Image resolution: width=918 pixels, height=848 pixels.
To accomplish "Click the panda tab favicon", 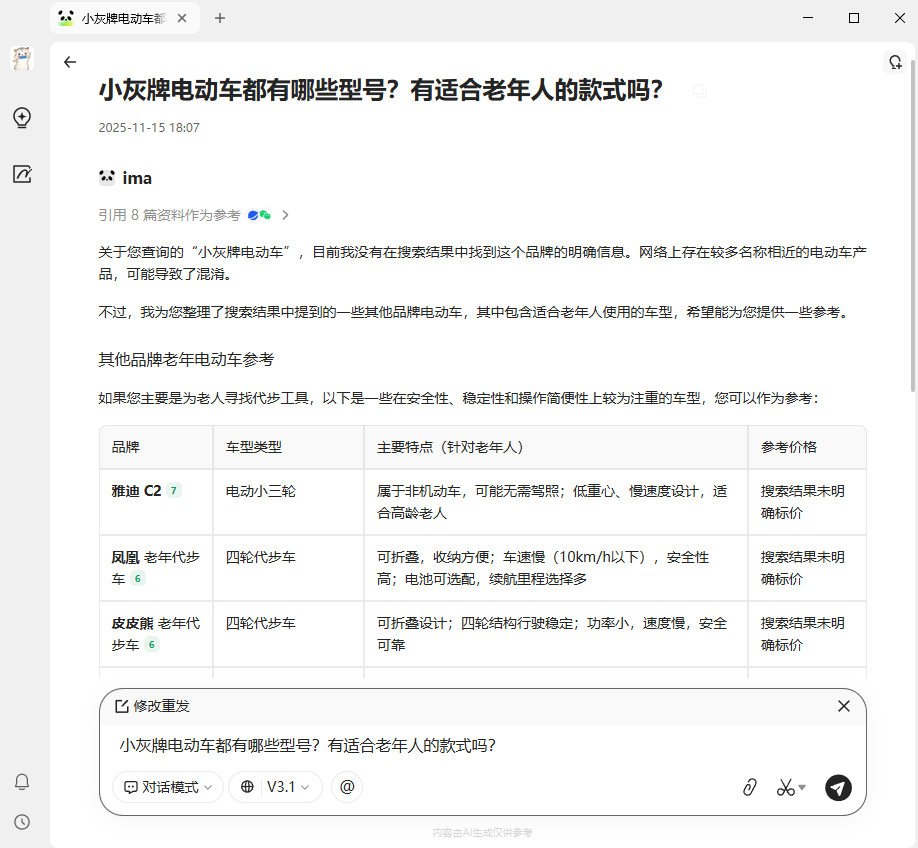I will tap(66, 18).
